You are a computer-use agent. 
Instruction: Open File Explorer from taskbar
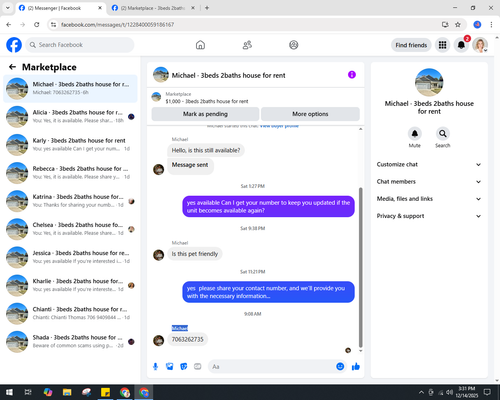click(x=67, y=392)
